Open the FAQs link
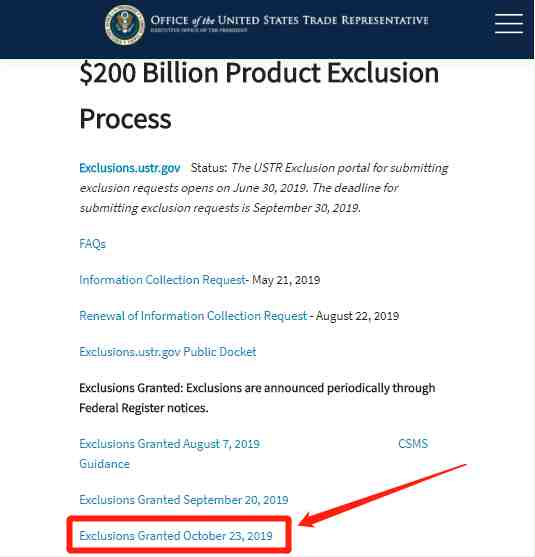 tap(92, 244)
